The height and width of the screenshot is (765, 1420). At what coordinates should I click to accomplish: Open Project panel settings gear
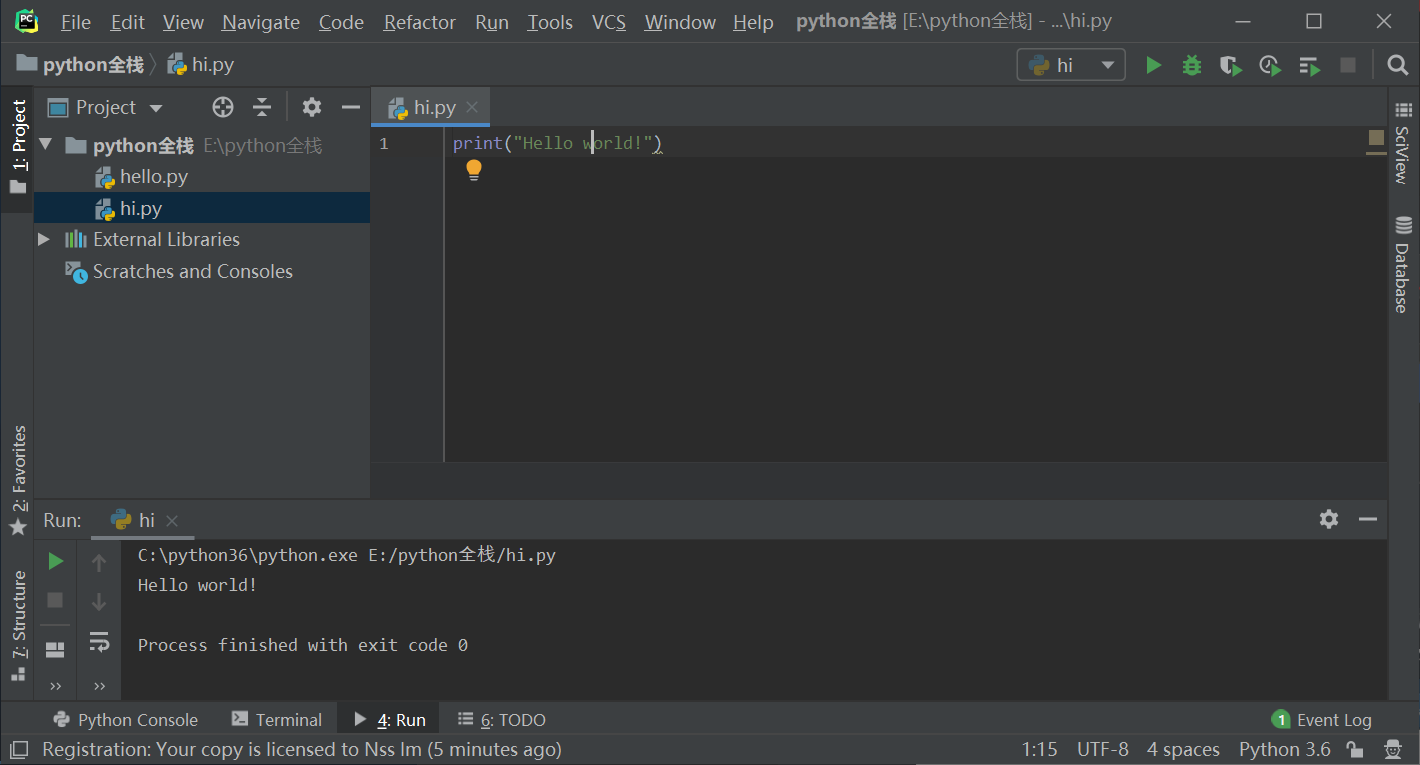pyautogui.click(x=312, y=107)
